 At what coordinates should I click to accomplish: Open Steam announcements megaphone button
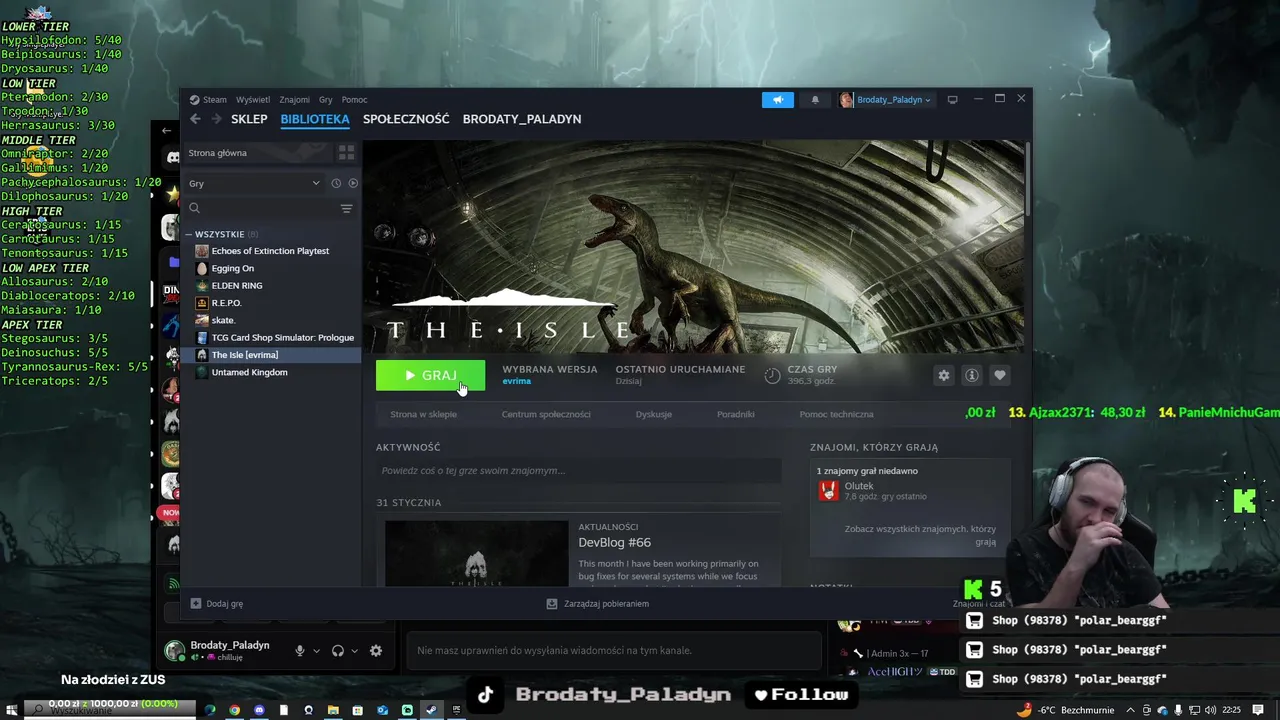click(x=777, y=100)
